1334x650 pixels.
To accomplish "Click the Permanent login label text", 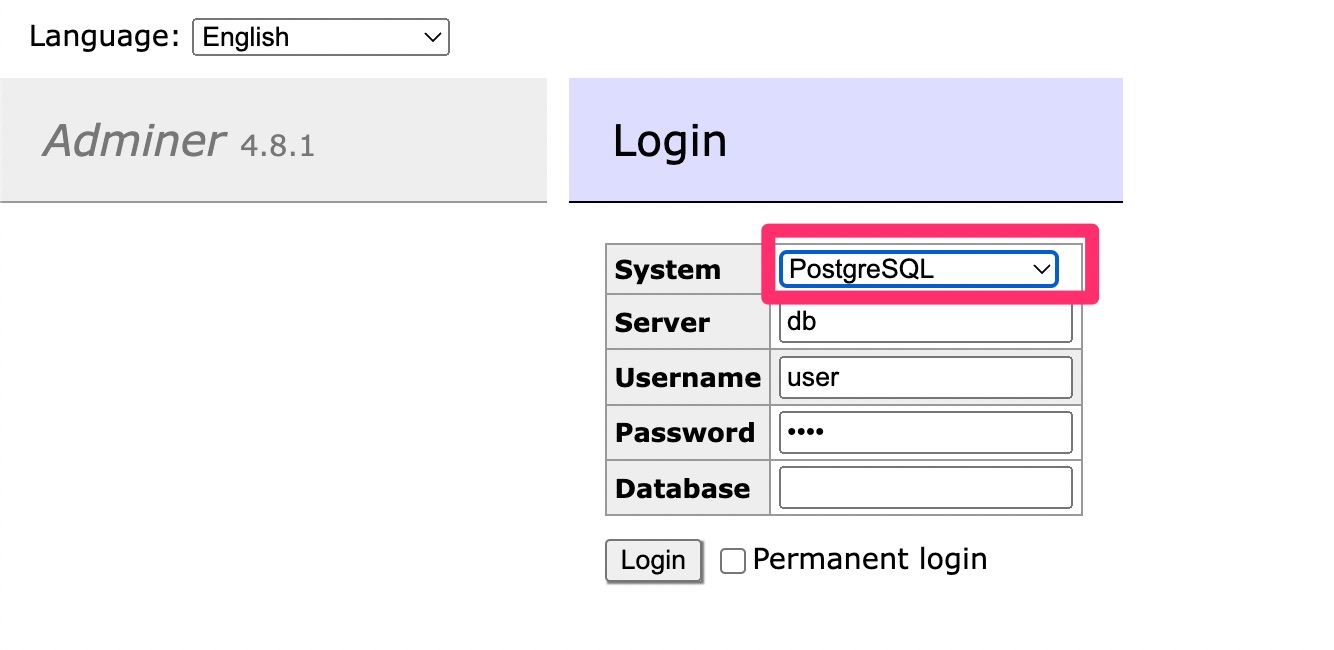I will 870,559.
